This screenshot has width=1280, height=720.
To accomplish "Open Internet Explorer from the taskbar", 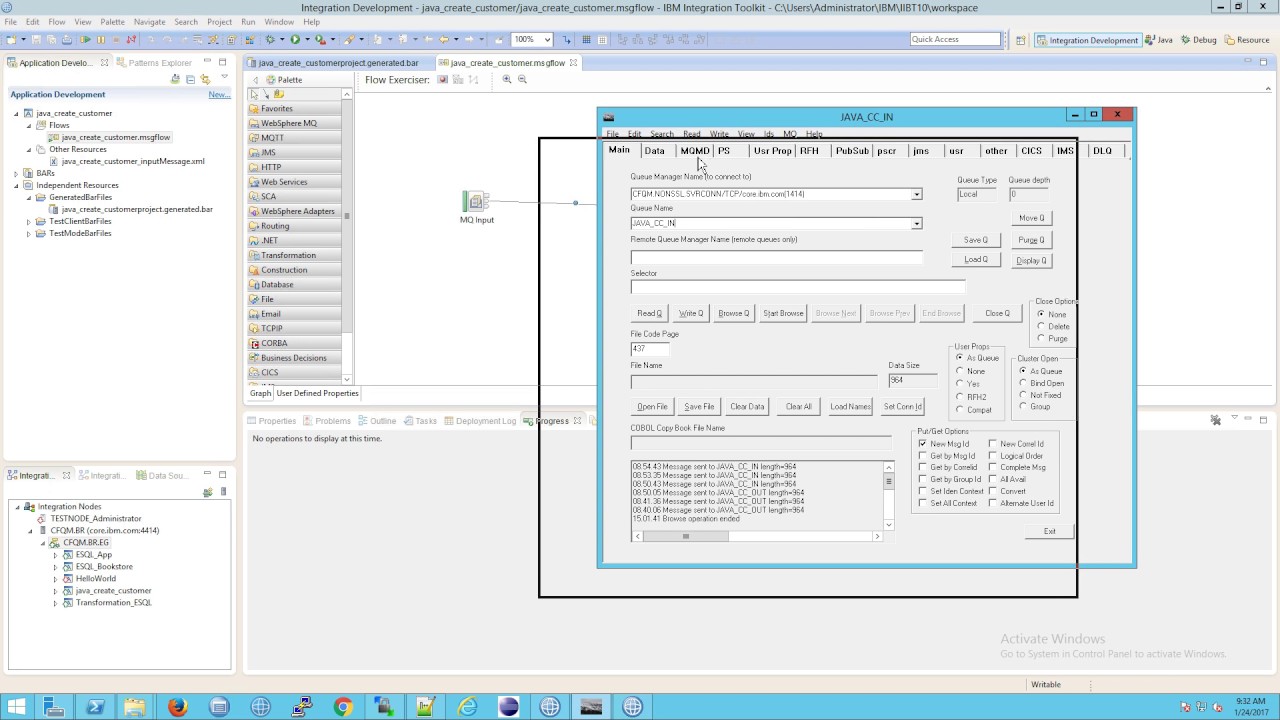I will pos(467,707).
